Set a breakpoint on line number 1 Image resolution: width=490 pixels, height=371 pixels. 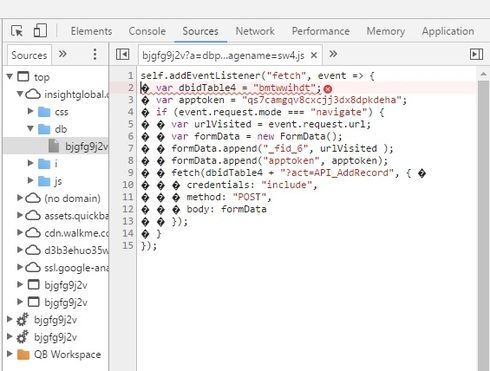pos(130,76)
